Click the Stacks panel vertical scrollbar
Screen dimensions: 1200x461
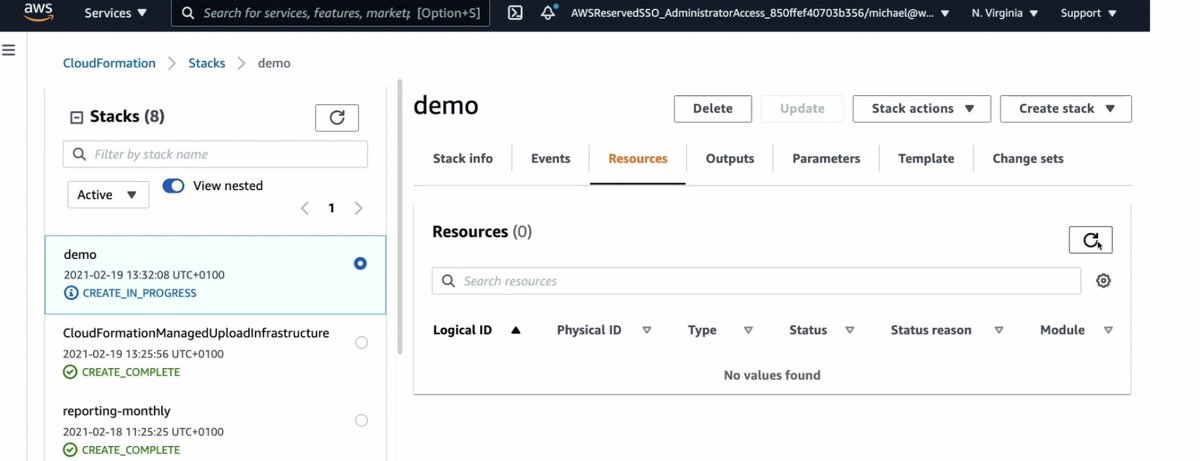tap(399, 215)
